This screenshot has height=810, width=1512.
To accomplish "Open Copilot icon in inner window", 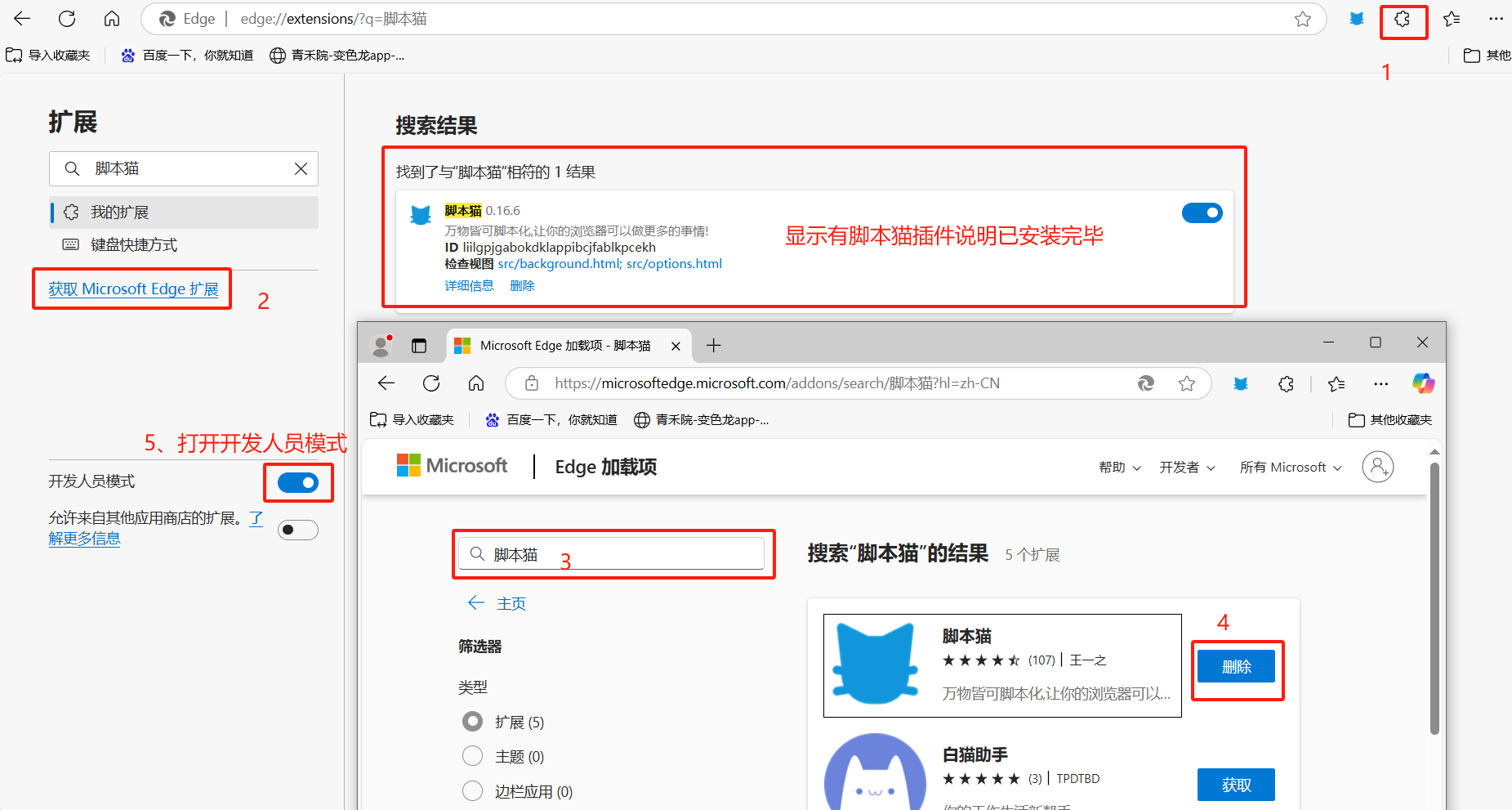I will (x=1424, y=383).
